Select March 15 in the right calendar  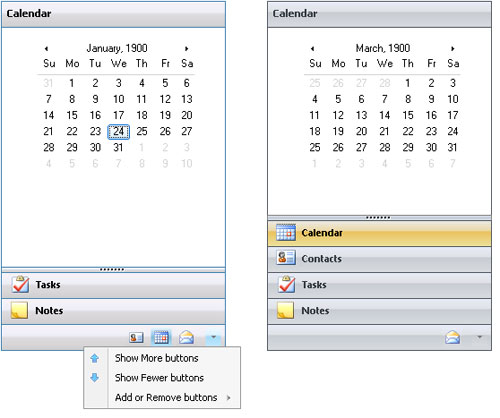click(408, 115)
